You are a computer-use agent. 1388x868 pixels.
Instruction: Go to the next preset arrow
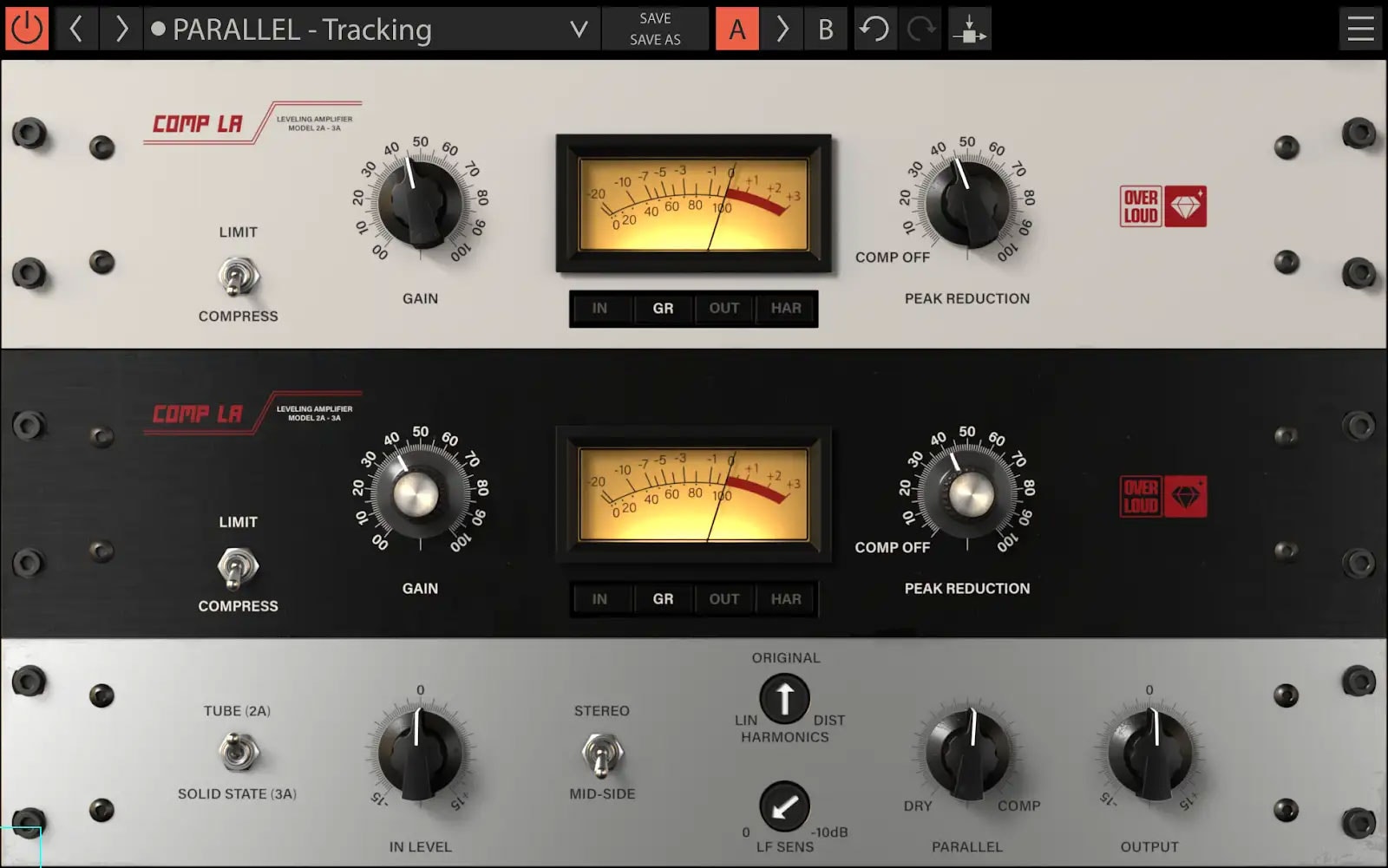[x=121, y=29]
